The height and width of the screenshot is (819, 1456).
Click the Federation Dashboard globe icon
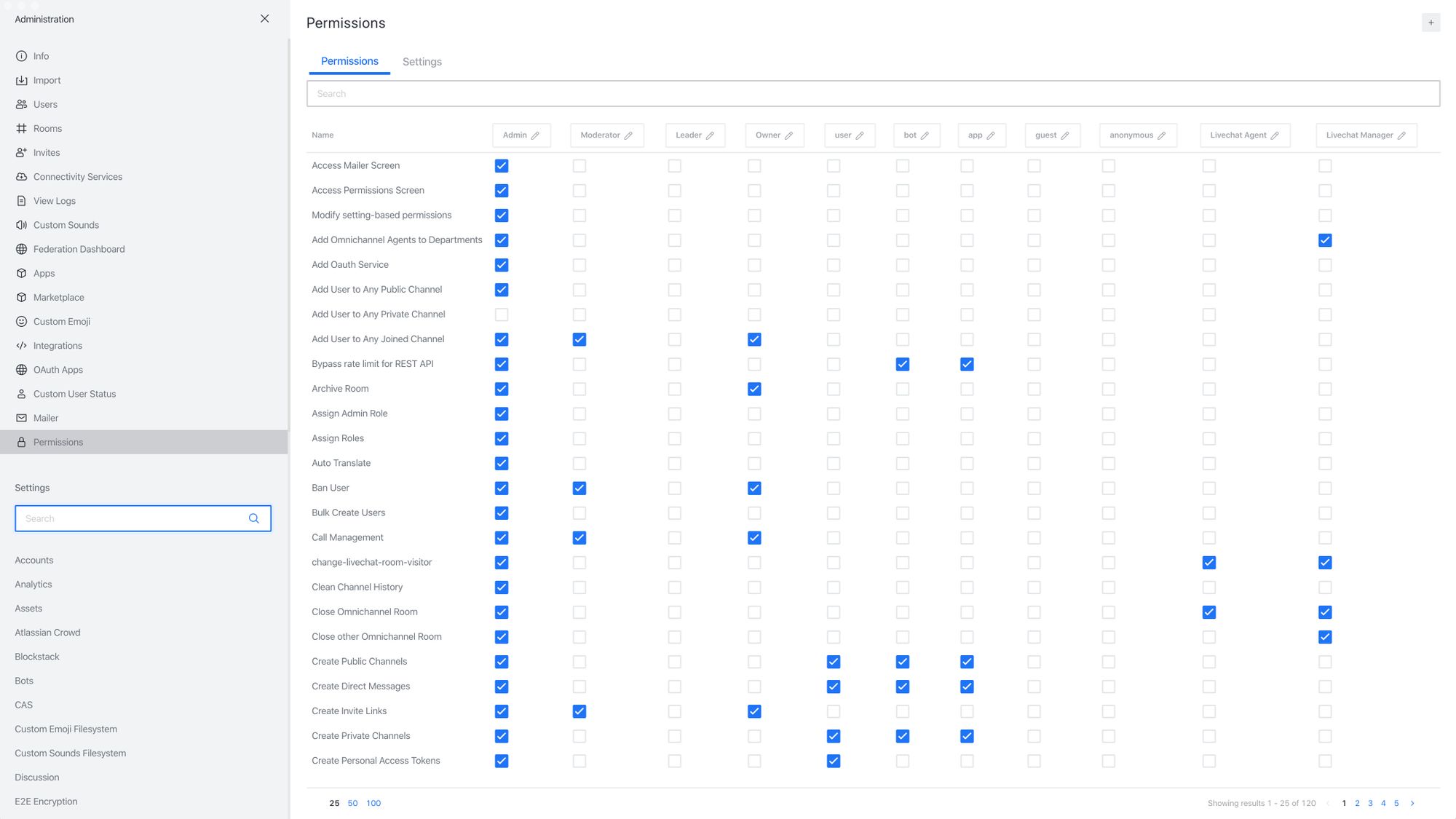pos(22,249)
